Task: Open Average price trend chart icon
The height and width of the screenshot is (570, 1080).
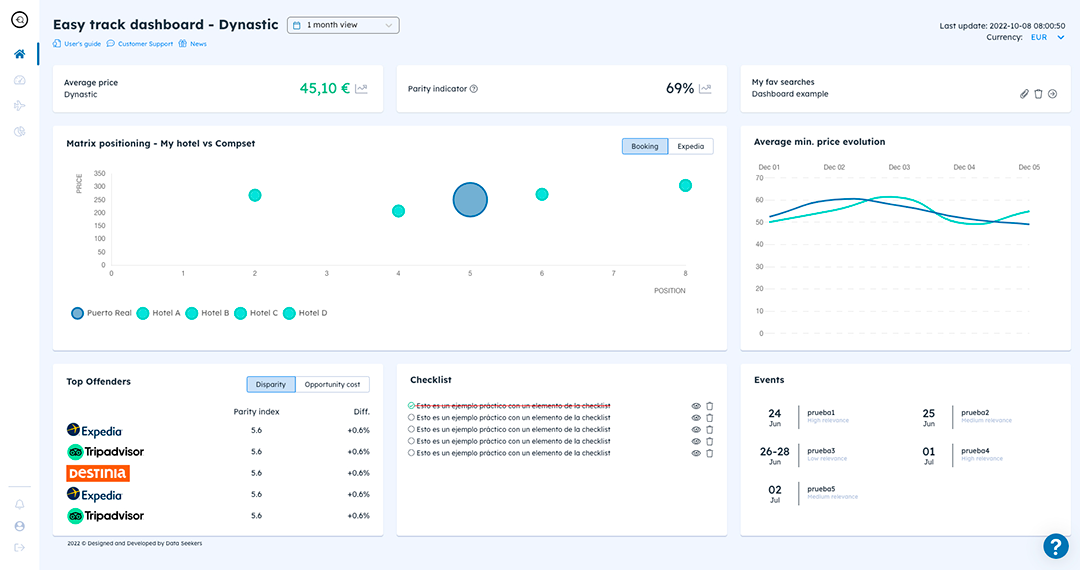Action: tap(361, 89)
